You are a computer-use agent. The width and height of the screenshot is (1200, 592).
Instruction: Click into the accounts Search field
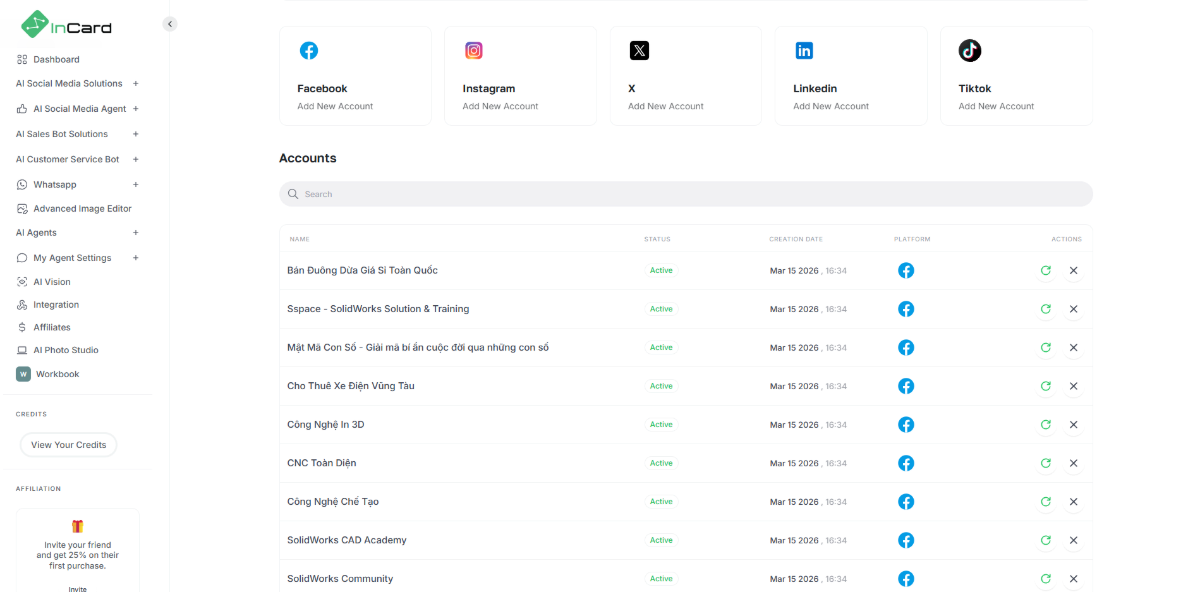click(x=686, y=194)
